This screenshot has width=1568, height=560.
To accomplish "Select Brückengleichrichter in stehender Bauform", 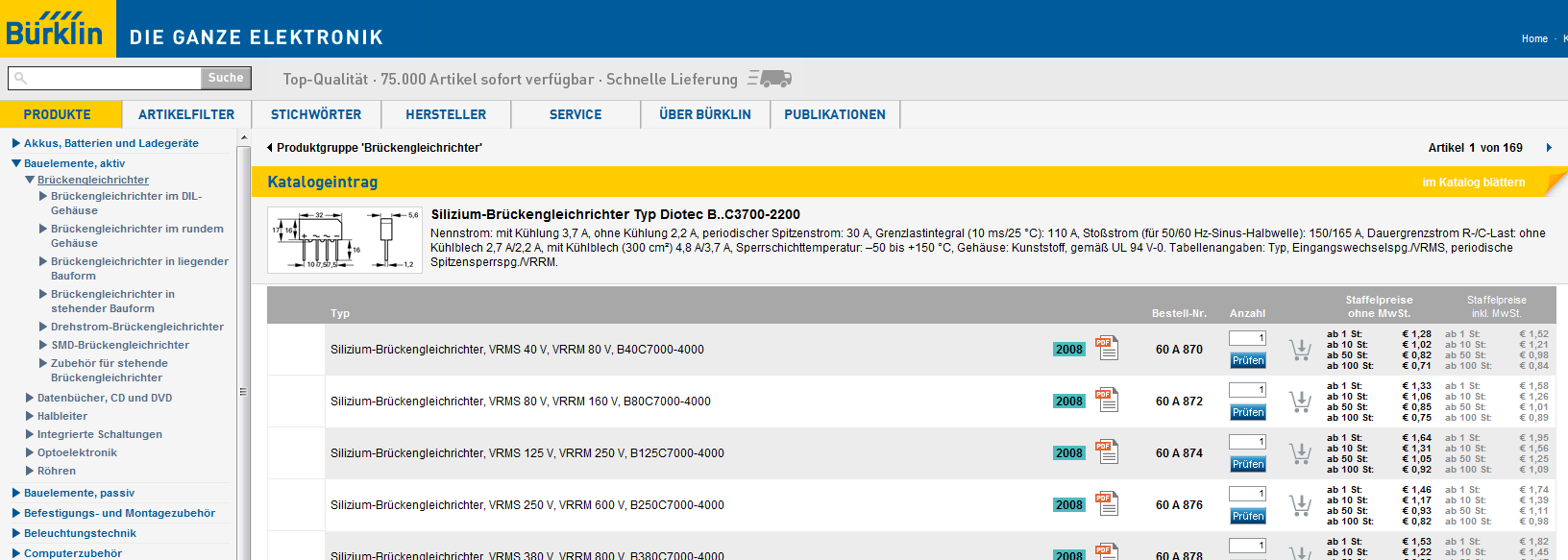I will click(x=112, y=302).
